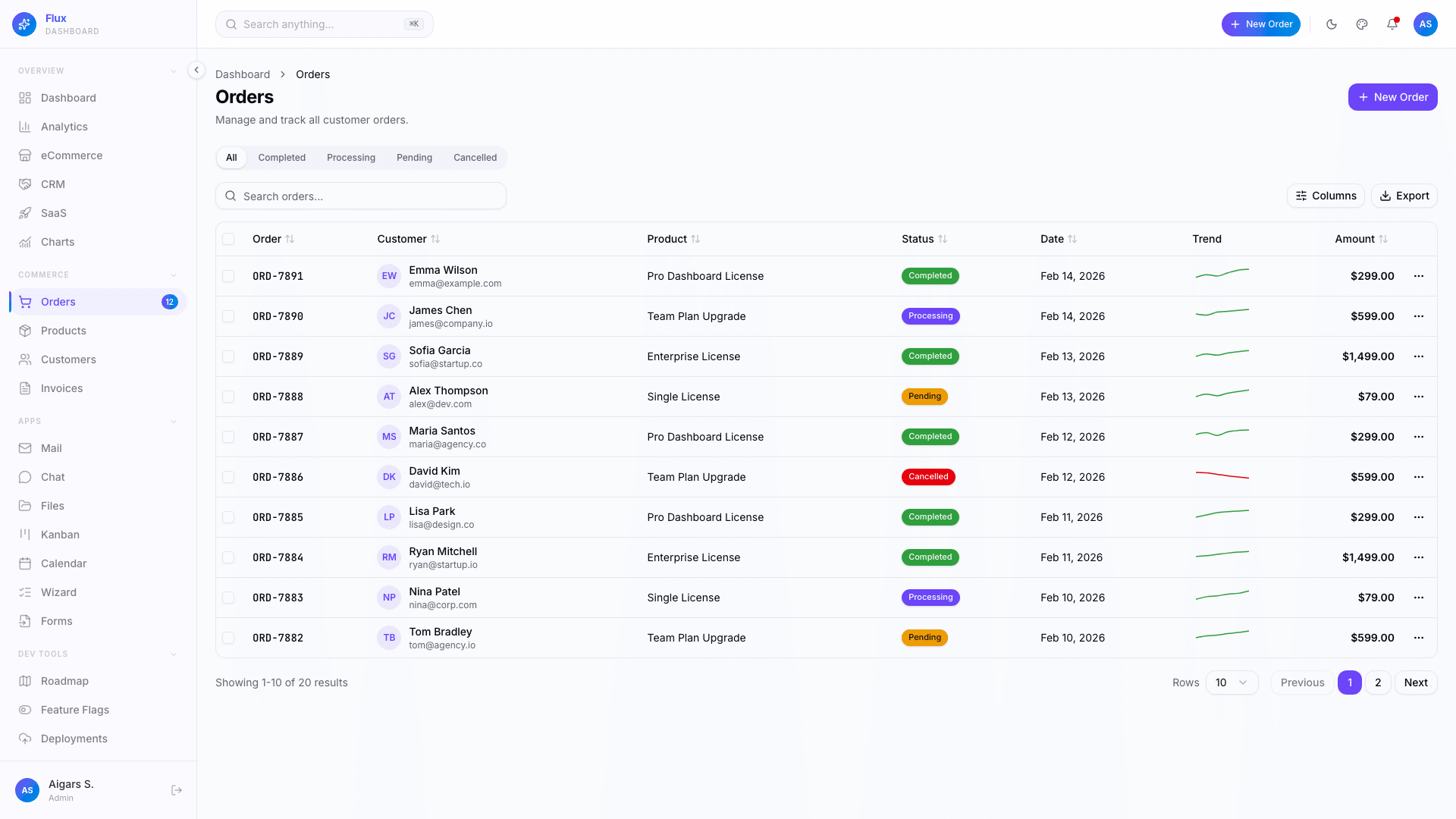Viewport: 1456px width, 819px height.
Task: Collapse the sidebar using the arrow button
Action: (196, 70)
